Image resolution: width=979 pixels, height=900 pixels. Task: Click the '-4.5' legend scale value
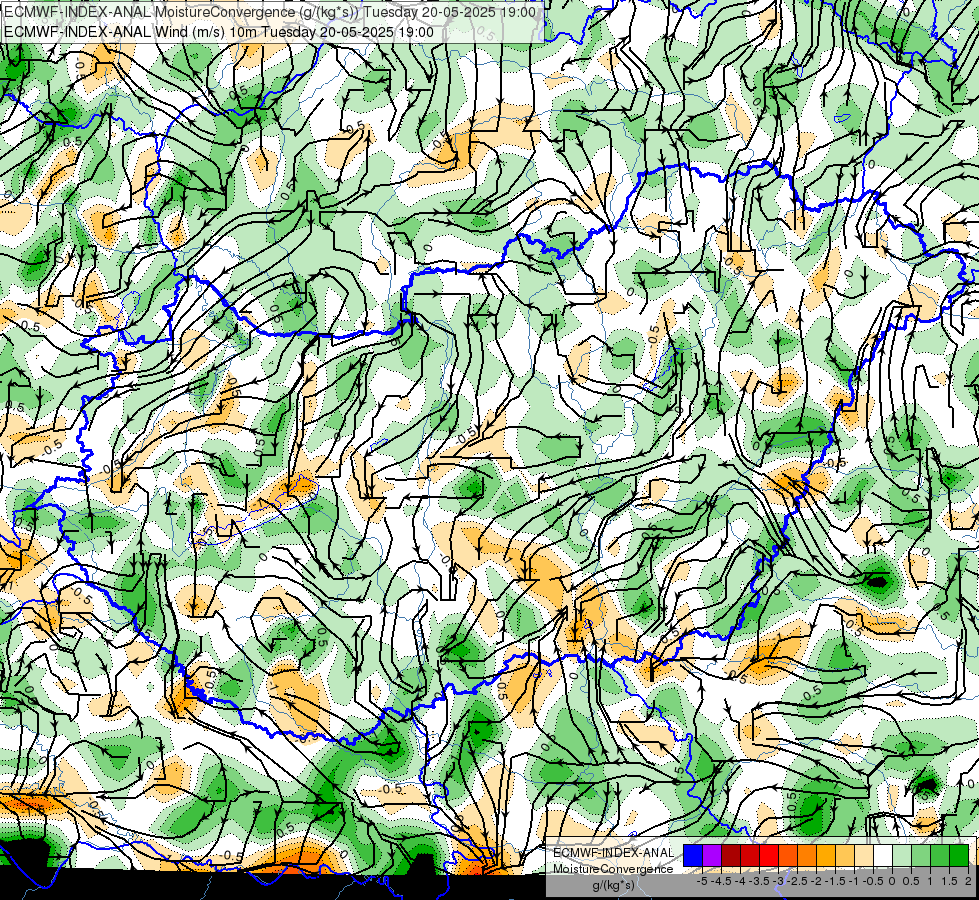[x=722, y=881]
